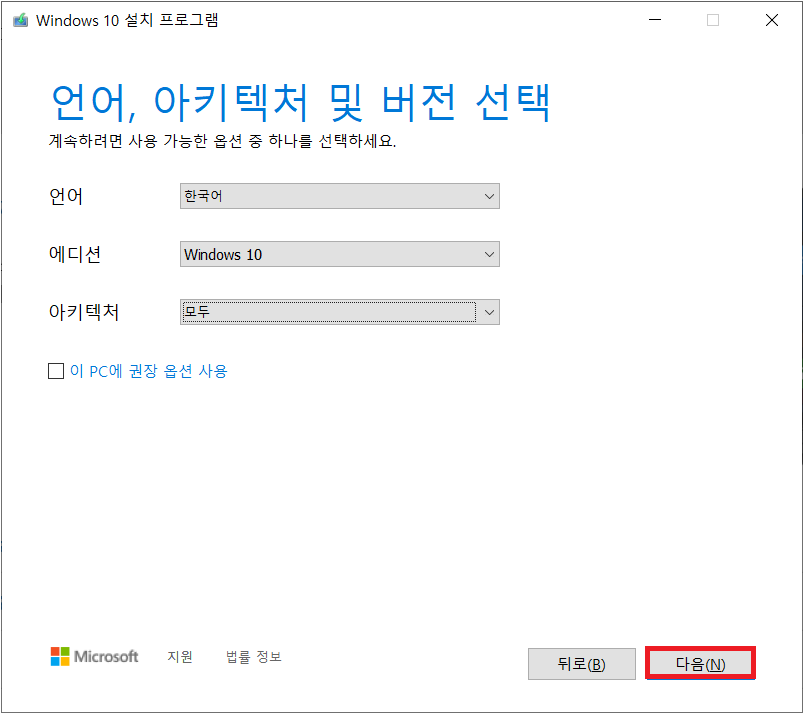Click the 언어 label text
This screenshot has height=719, width=808.
coord(66,197)
